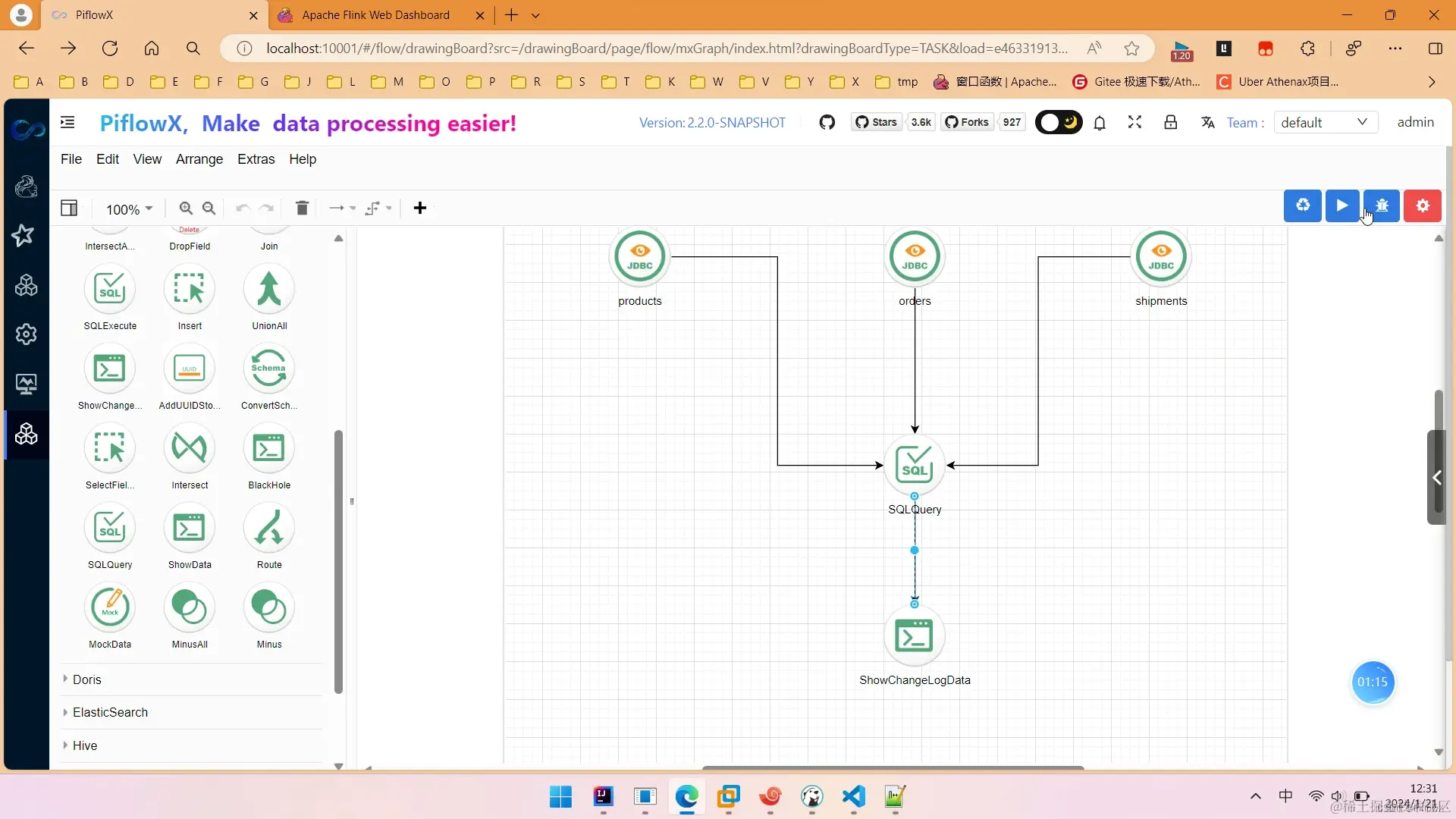Click the debug bug icon button
The height and width of the screenshot is (819, 1456).
(x=1382, y=206)
